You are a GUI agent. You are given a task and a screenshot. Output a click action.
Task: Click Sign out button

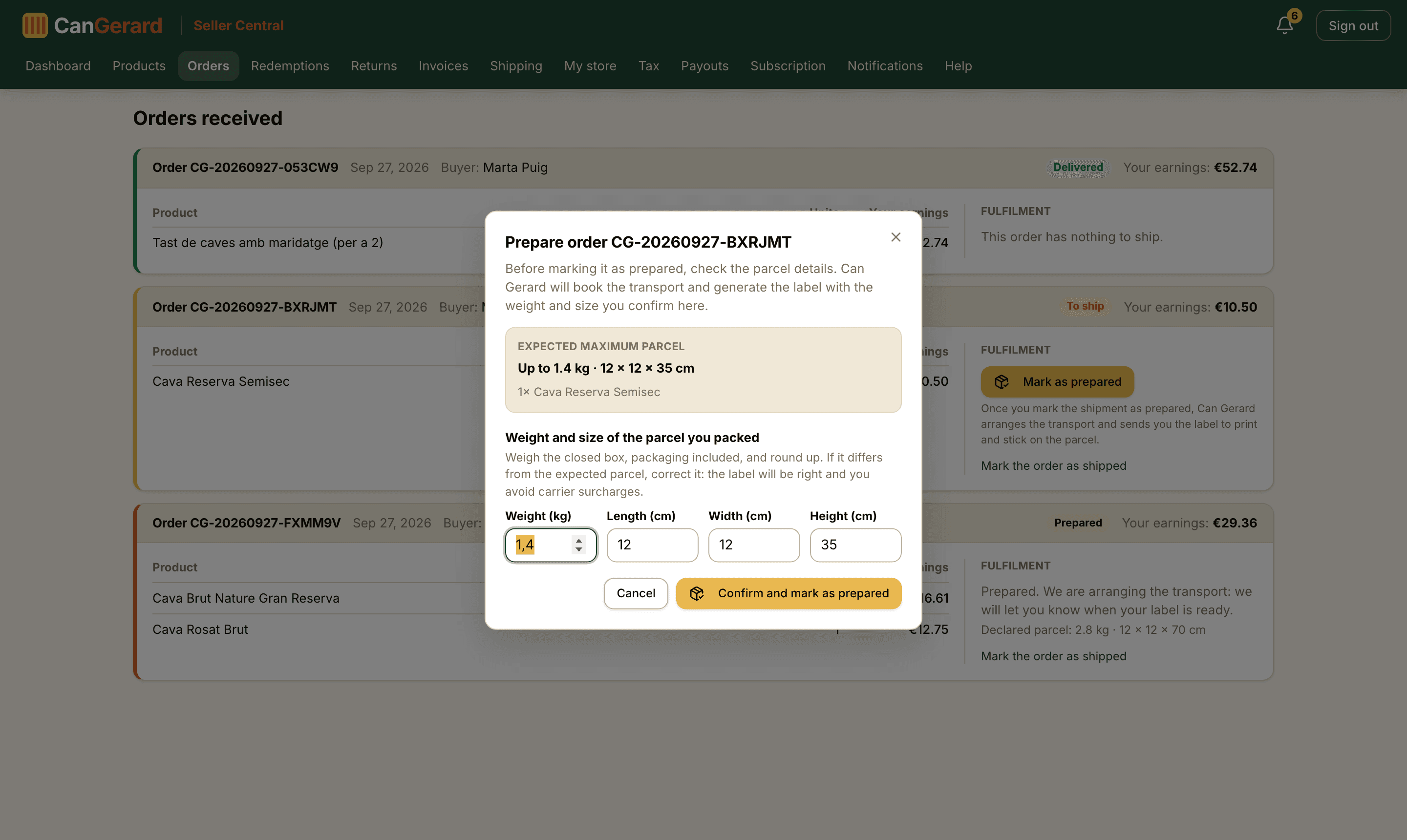pos(1353,25)
